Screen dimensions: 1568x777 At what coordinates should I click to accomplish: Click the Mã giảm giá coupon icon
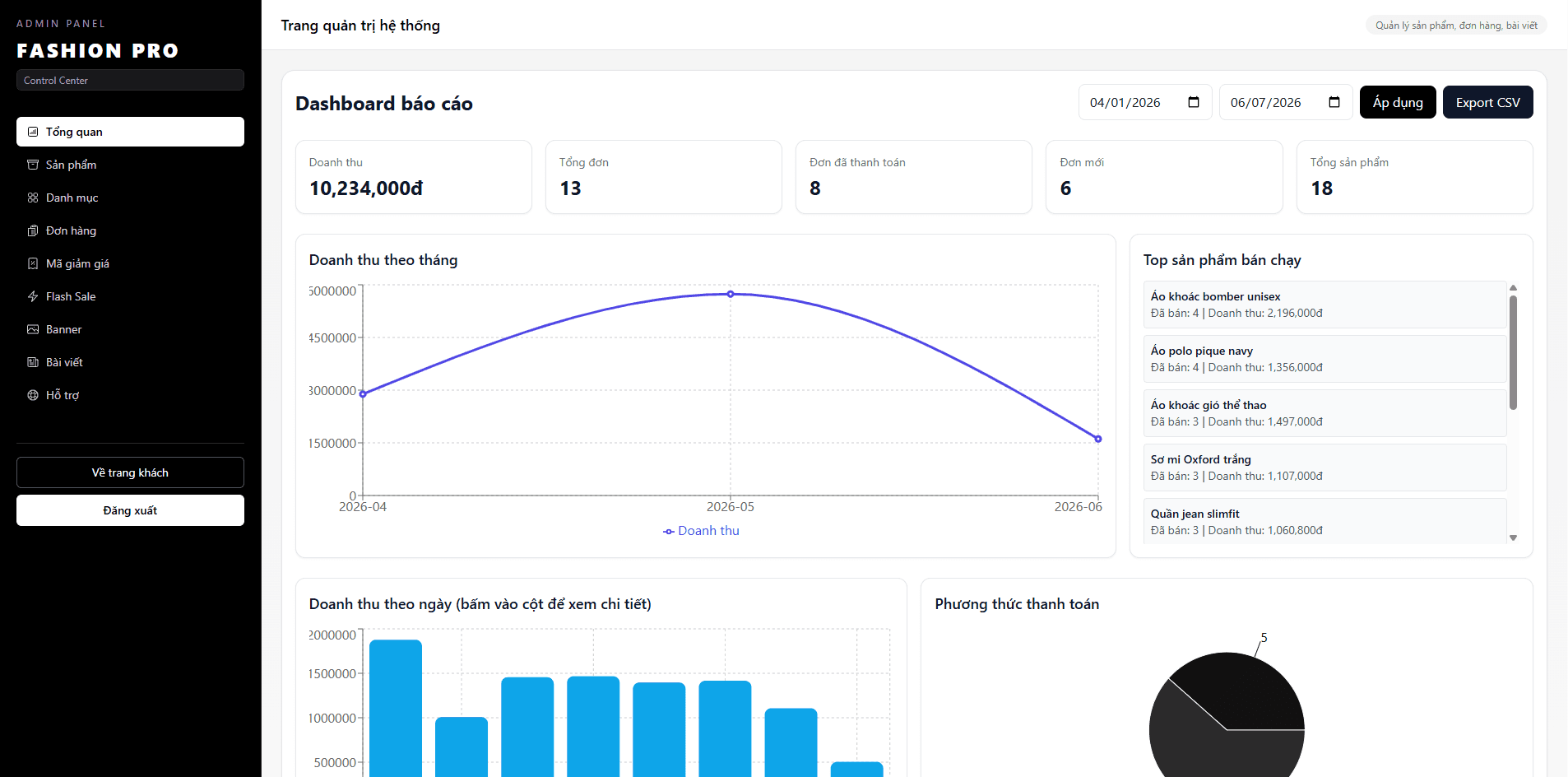[33, 263]
